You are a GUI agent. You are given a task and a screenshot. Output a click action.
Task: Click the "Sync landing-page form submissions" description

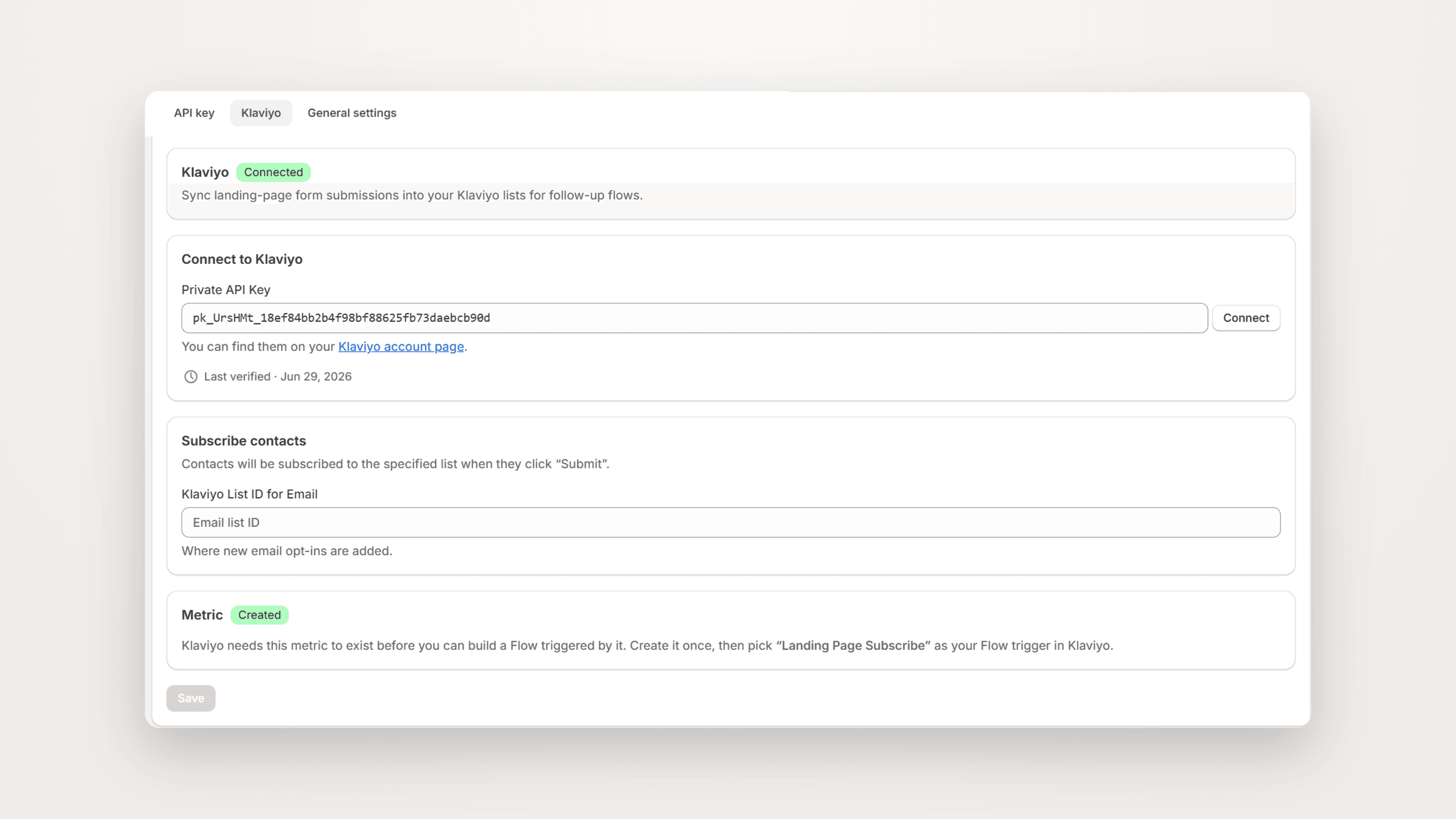pos(412,195)
